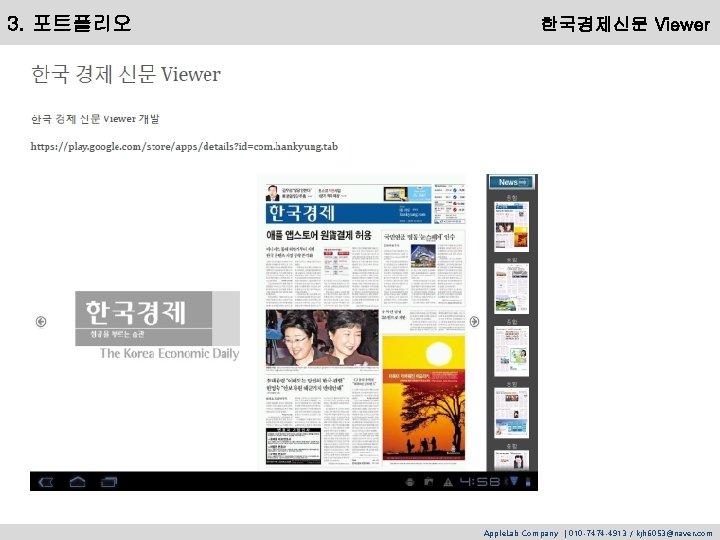
Task: Open the Google Play store link
Action: [184, 146]
